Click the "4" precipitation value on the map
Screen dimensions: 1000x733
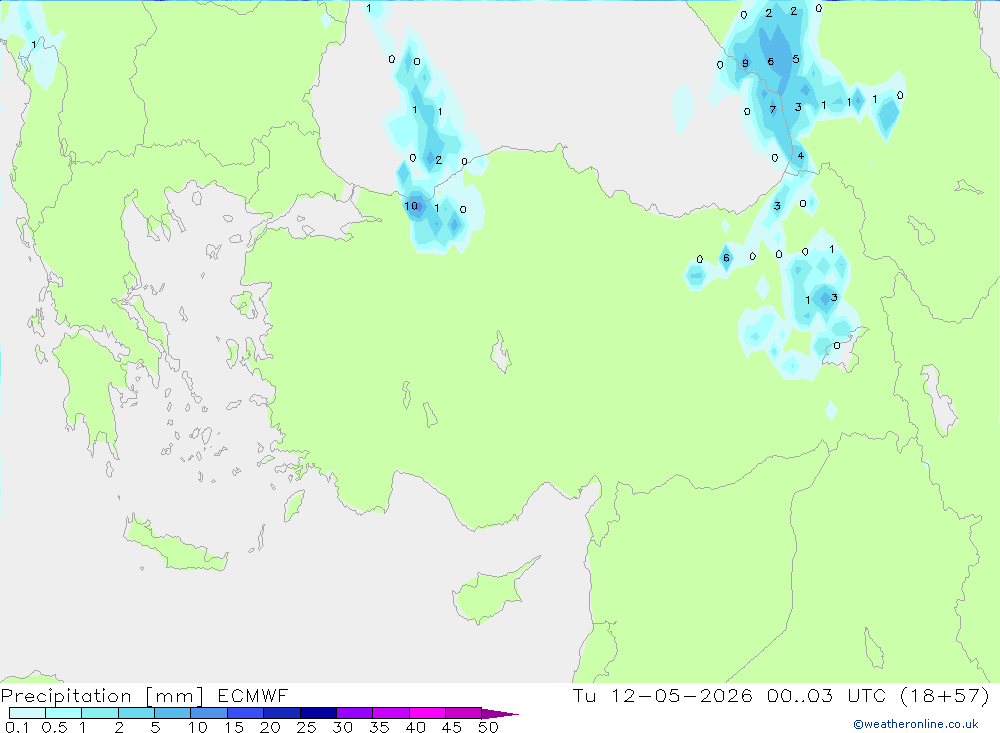[x=800, y=156]
